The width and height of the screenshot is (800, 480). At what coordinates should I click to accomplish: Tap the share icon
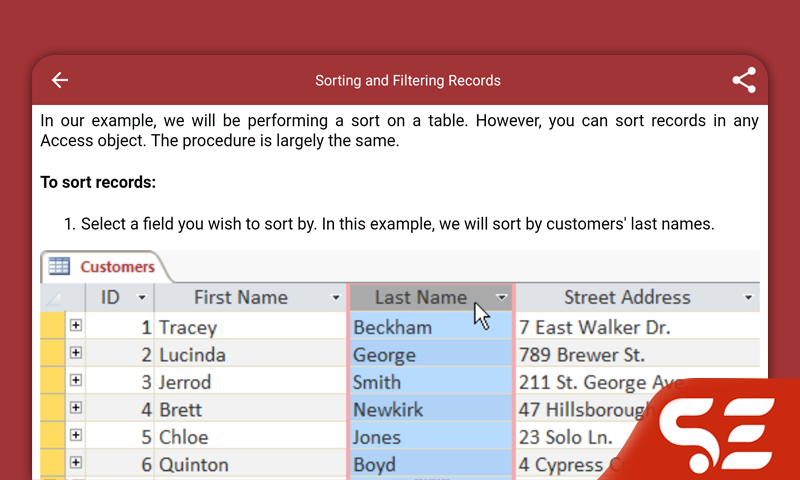(744, 80)
